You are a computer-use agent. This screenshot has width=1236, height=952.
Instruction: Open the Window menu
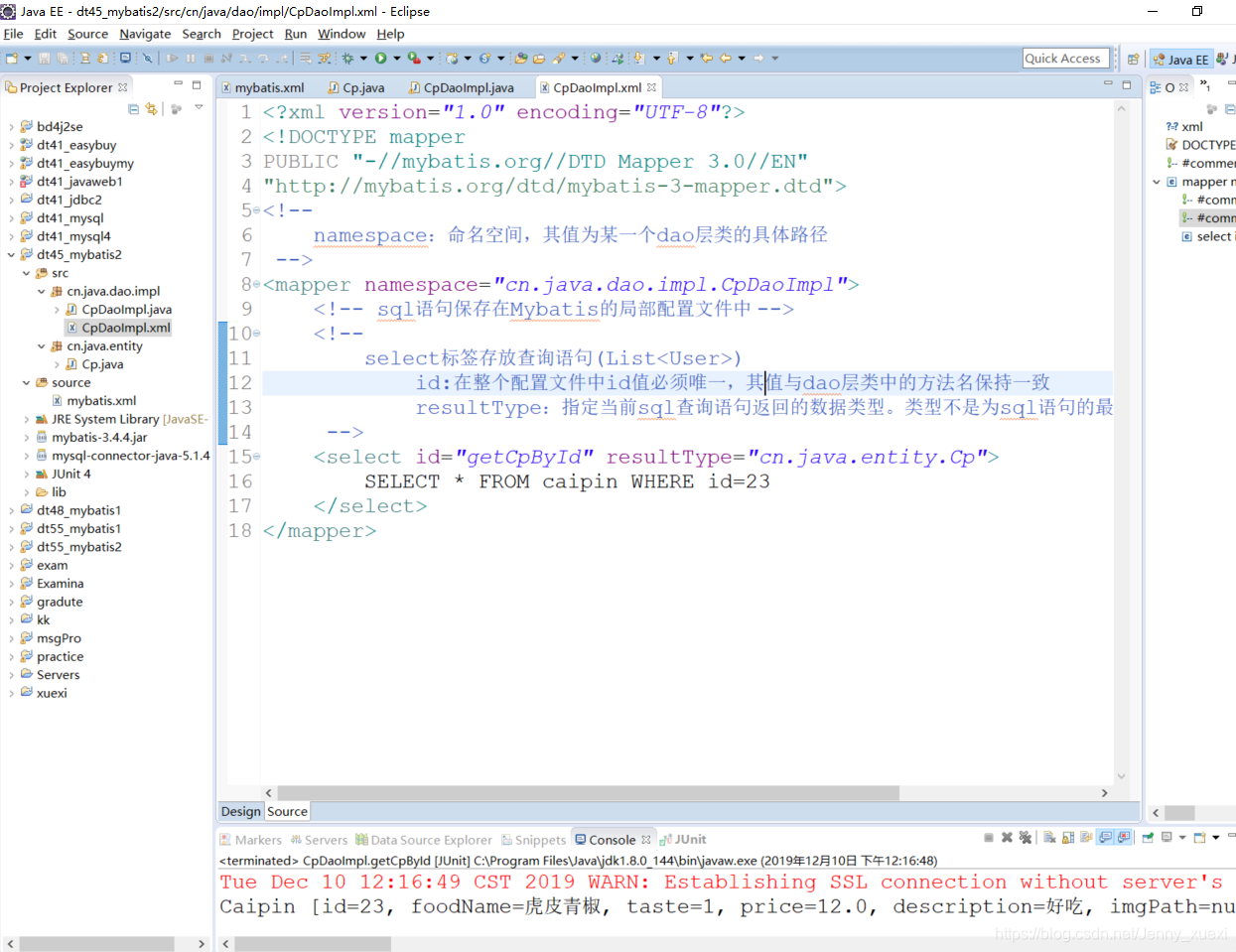pos(342,34)
